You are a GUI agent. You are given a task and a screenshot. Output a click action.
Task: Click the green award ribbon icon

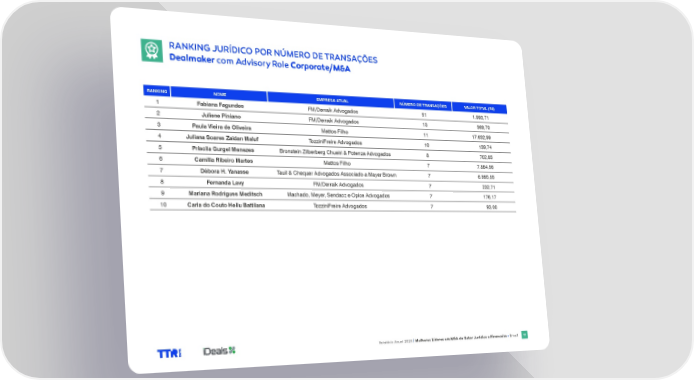click(152, 50)
